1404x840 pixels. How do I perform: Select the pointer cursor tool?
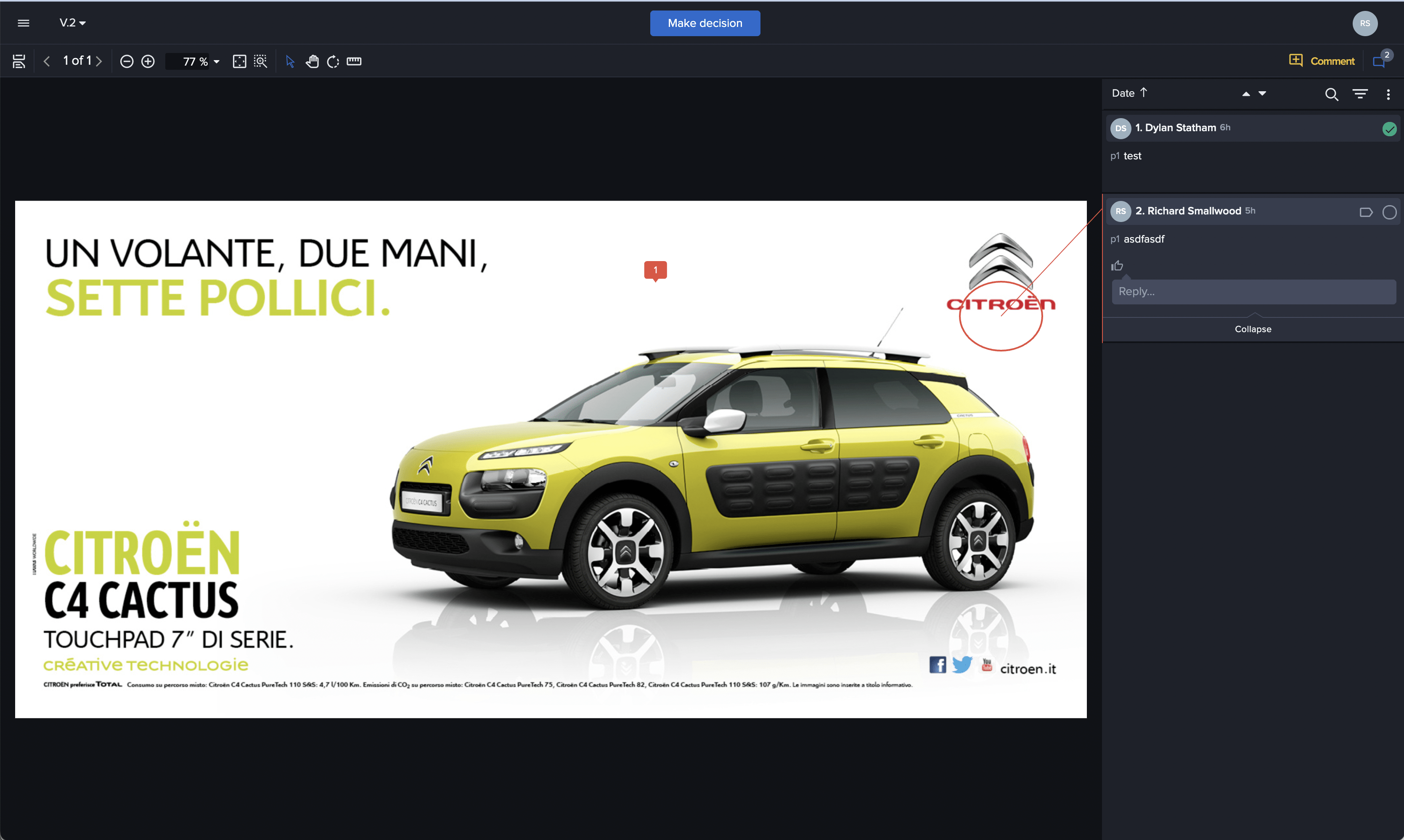290,61
